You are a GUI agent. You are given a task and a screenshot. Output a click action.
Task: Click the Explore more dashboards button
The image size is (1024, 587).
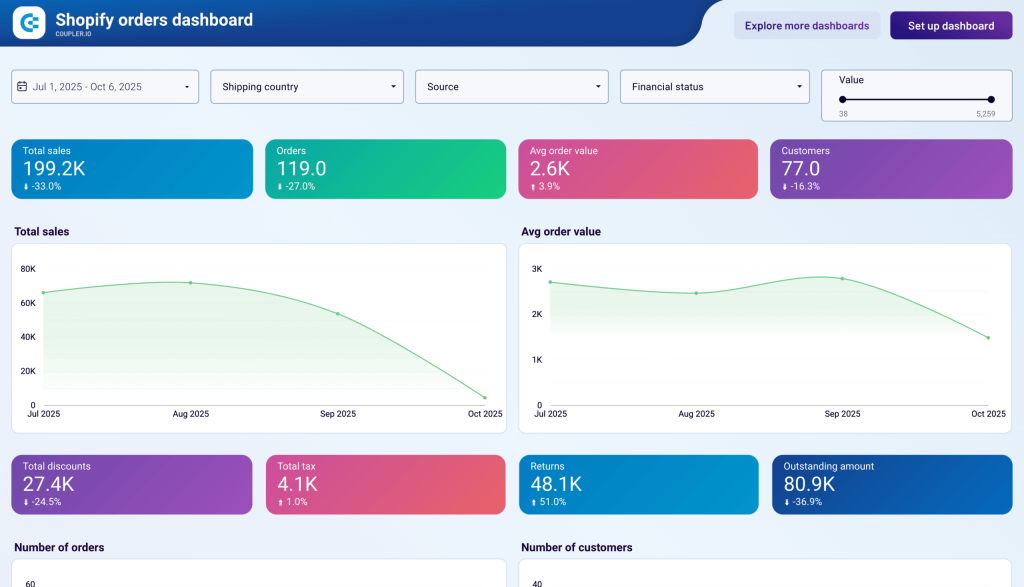[x=807, y=25]
